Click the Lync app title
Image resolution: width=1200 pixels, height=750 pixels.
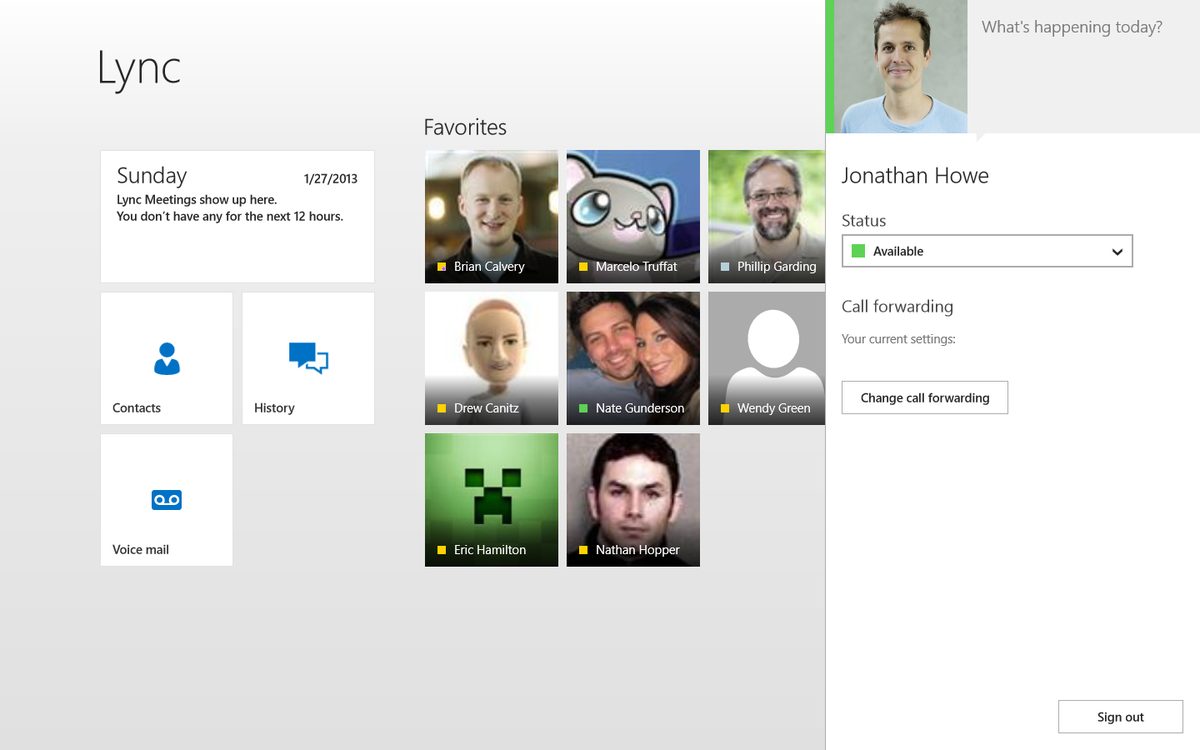coord(139,68)
